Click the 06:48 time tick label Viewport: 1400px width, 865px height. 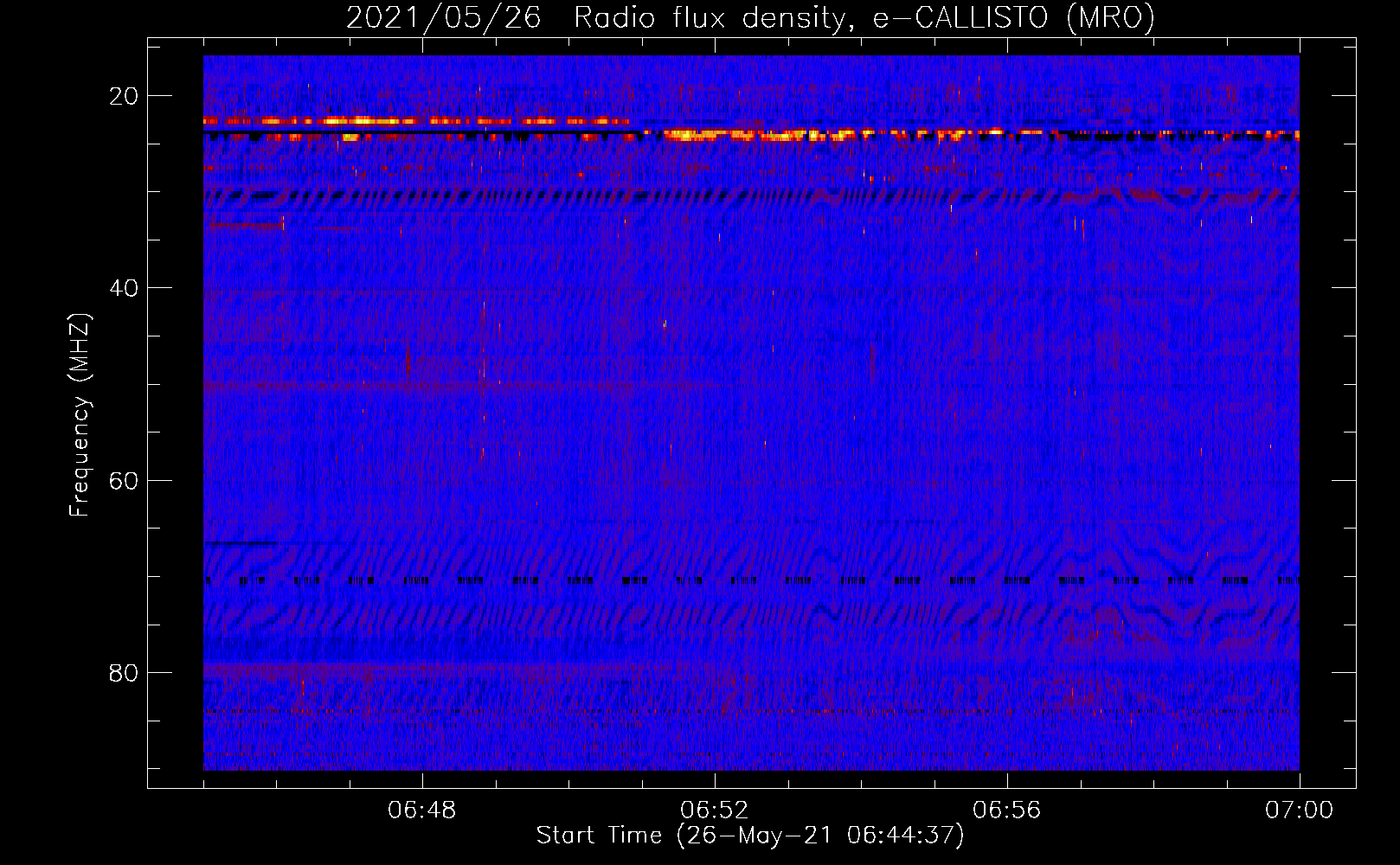(422, 811)
